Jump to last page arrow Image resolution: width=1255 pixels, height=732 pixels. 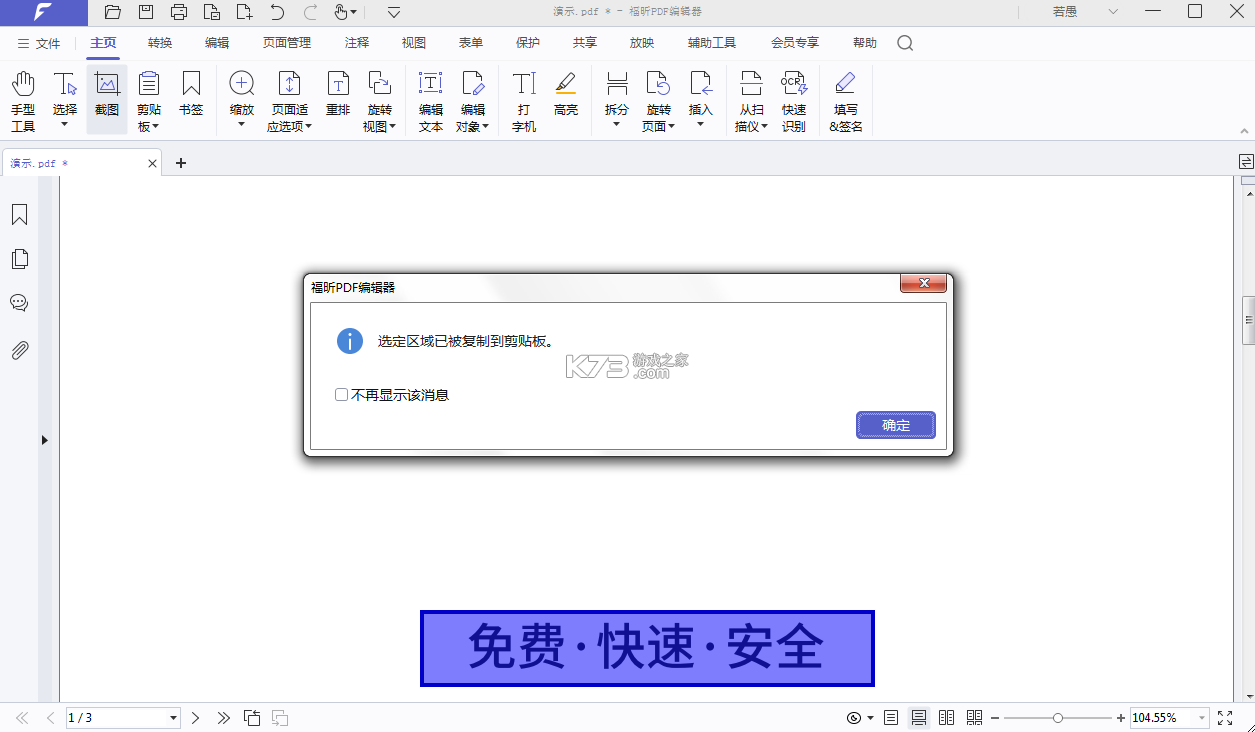[x=224, y=718]
